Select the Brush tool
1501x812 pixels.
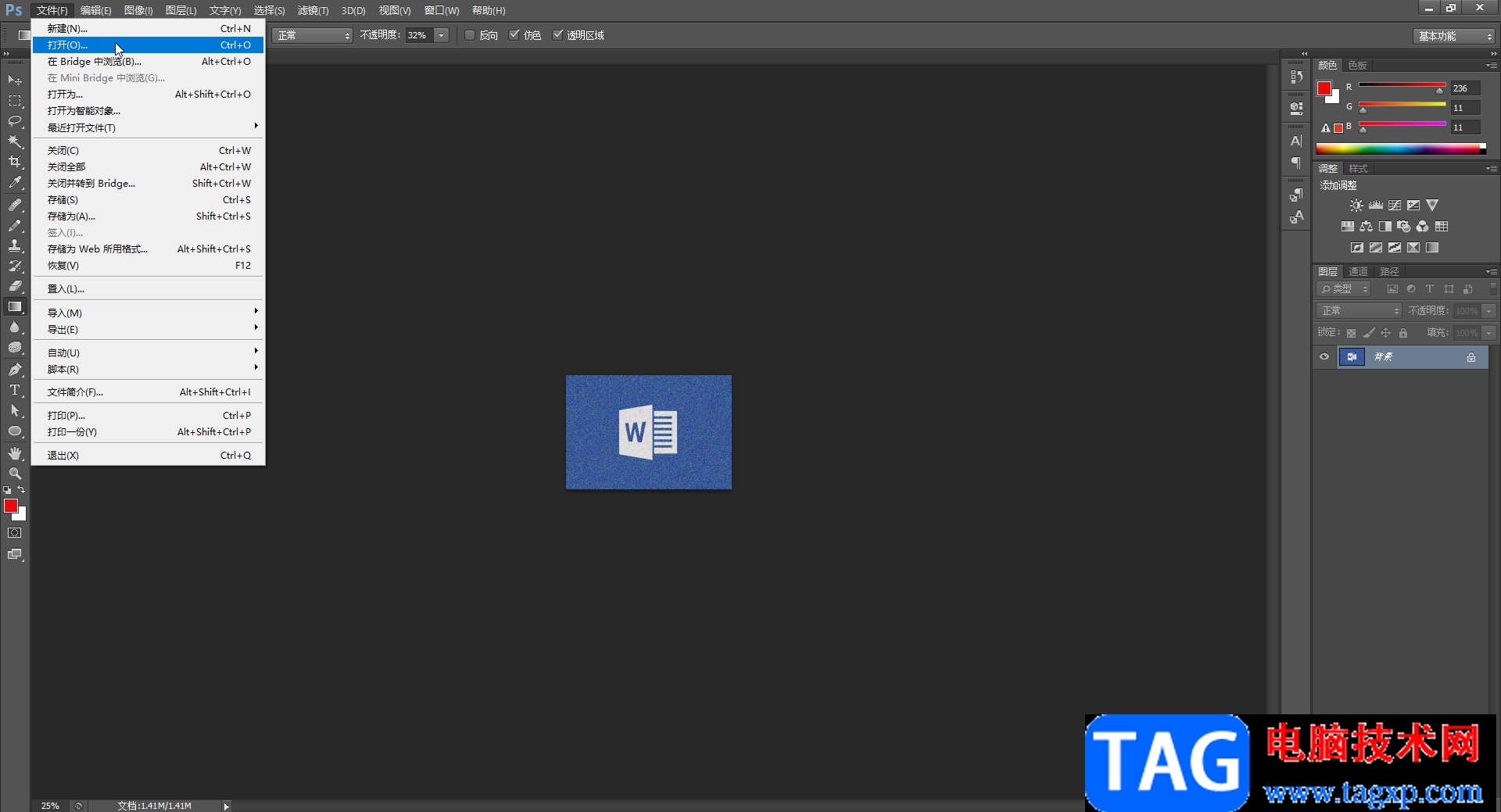pyautogui.click(x=15, y=225)
